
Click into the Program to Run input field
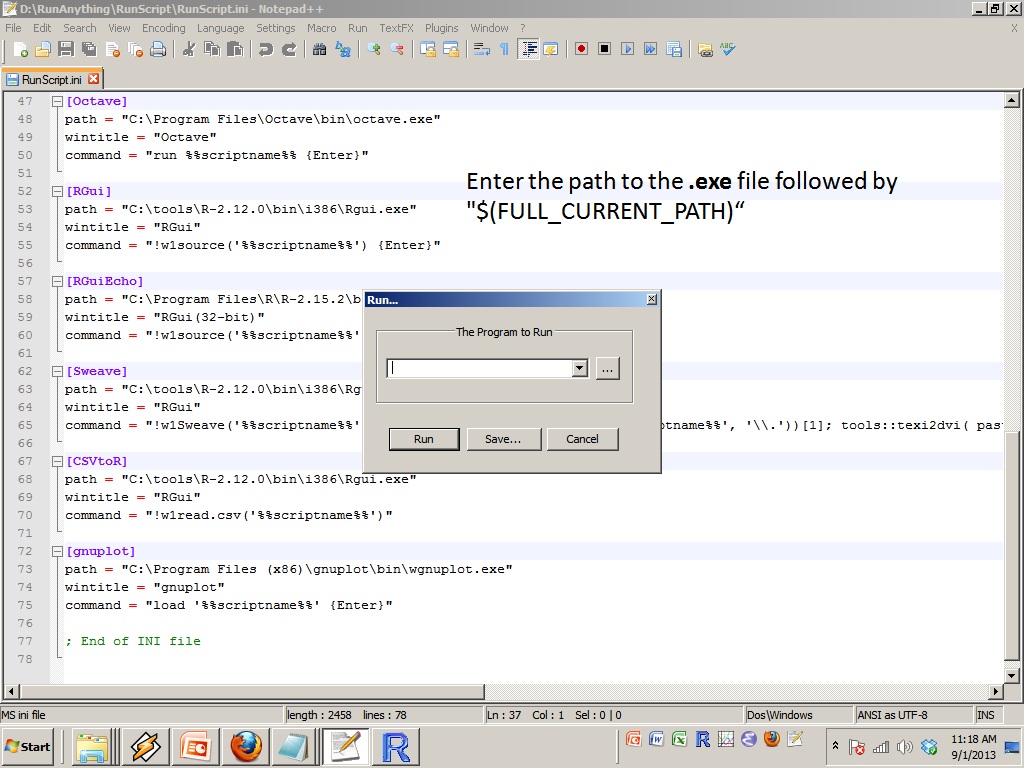coord(480,368)
